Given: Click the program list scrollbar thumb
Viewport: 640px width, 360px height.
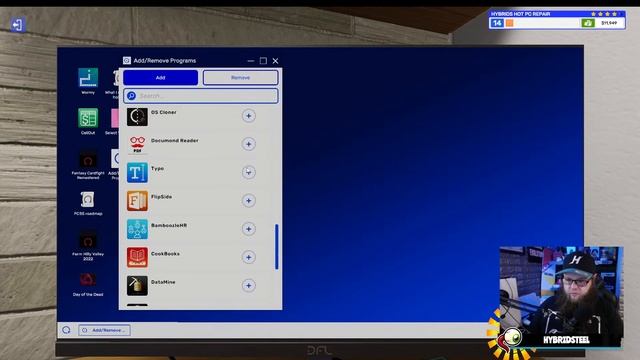Looking at the screenshot, I should click(x=277, y=247).
